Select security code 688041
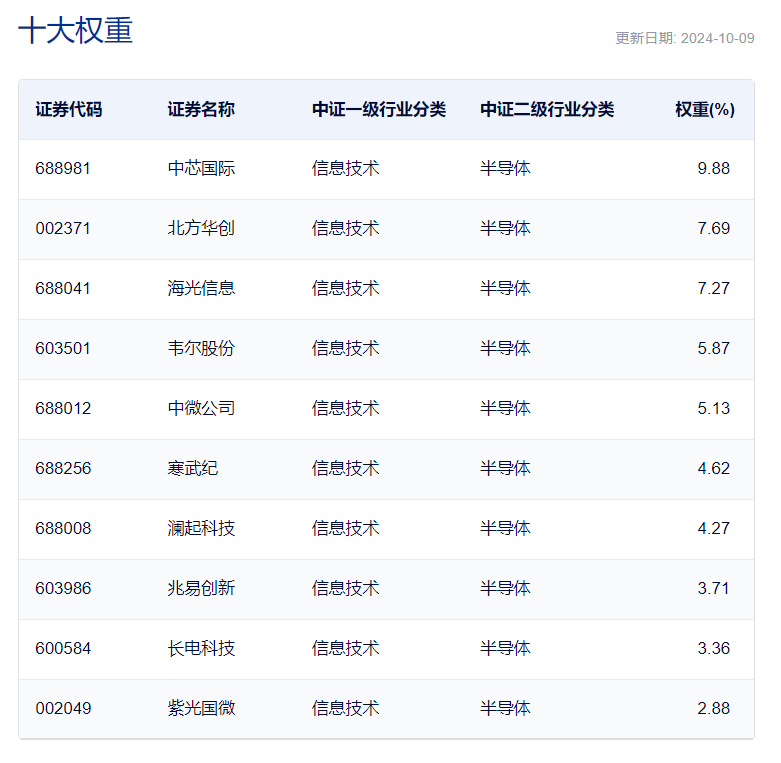The width and height of the screenshot is (781, 763). pos(63,288)
